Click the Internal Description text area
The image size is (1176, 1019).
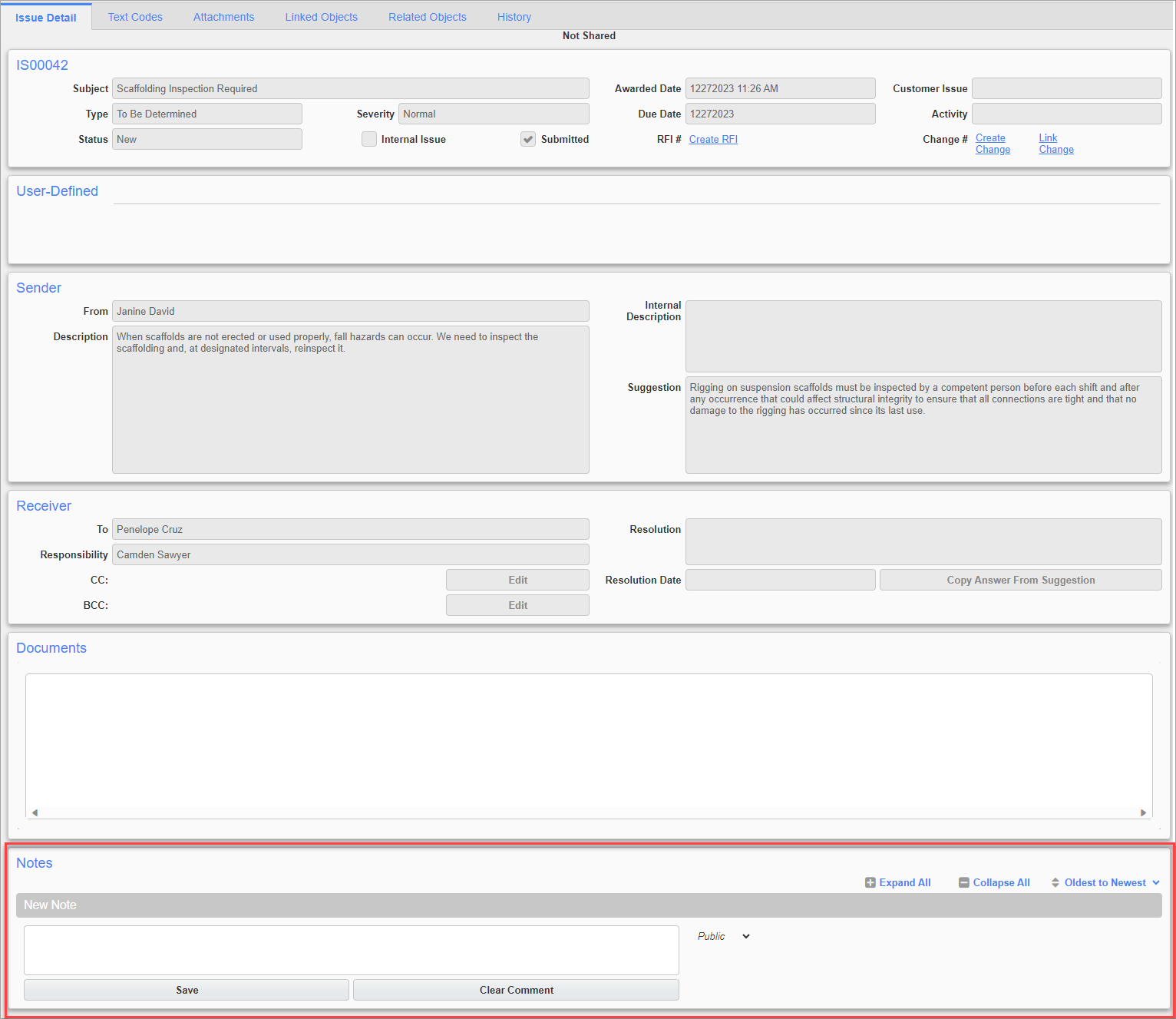point(923,336)
